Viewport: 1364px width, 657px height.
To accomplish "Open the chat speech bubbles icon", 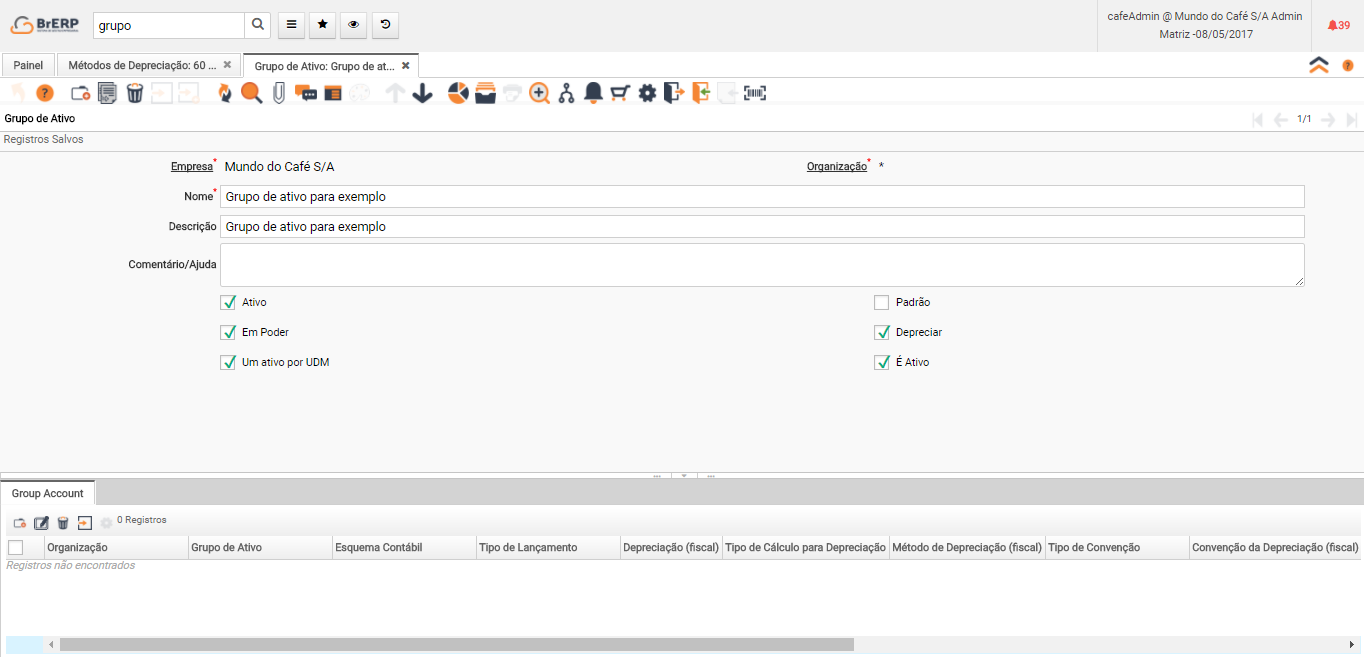I will click(306, 93).
